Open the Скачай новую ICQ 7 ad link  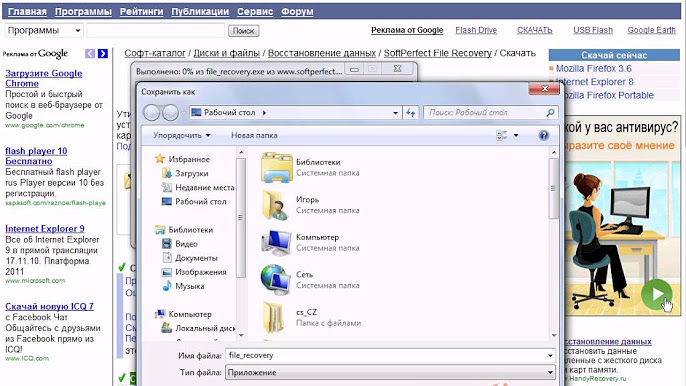click(49, 306)
